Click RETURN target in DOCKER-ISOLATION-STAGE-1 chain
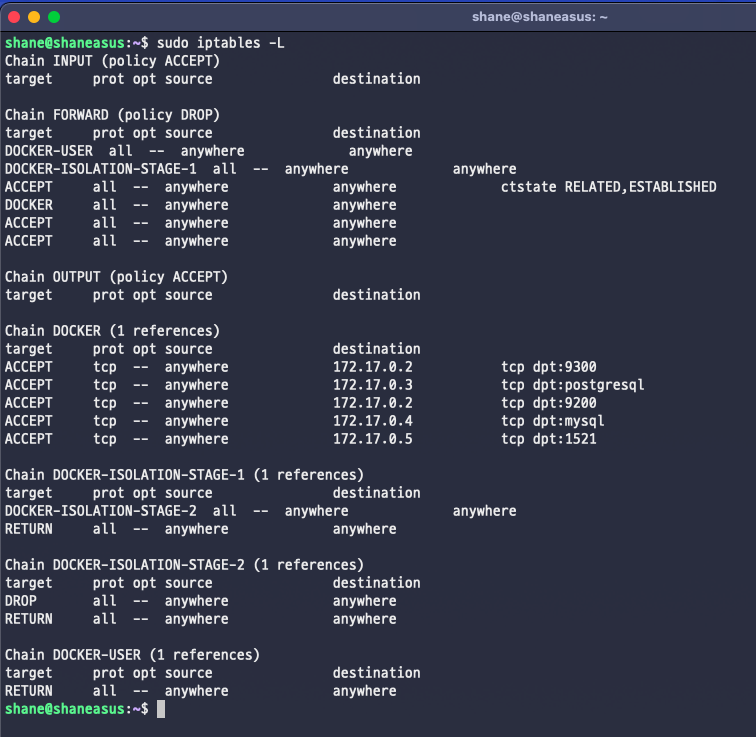756x737 pixels. [28, 529]
